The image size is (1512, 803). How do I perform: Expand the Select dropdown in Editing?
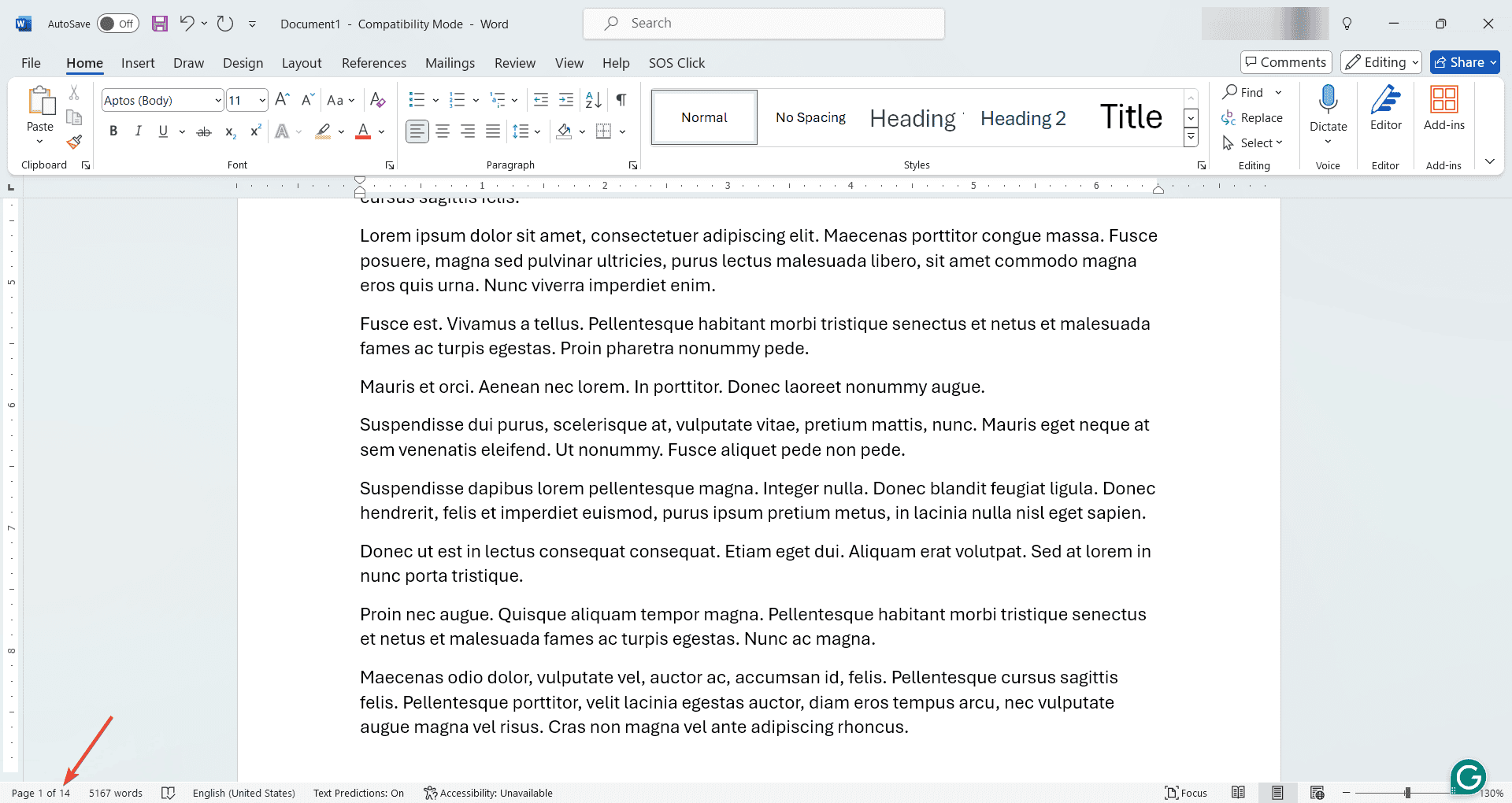click(1252, 142)
